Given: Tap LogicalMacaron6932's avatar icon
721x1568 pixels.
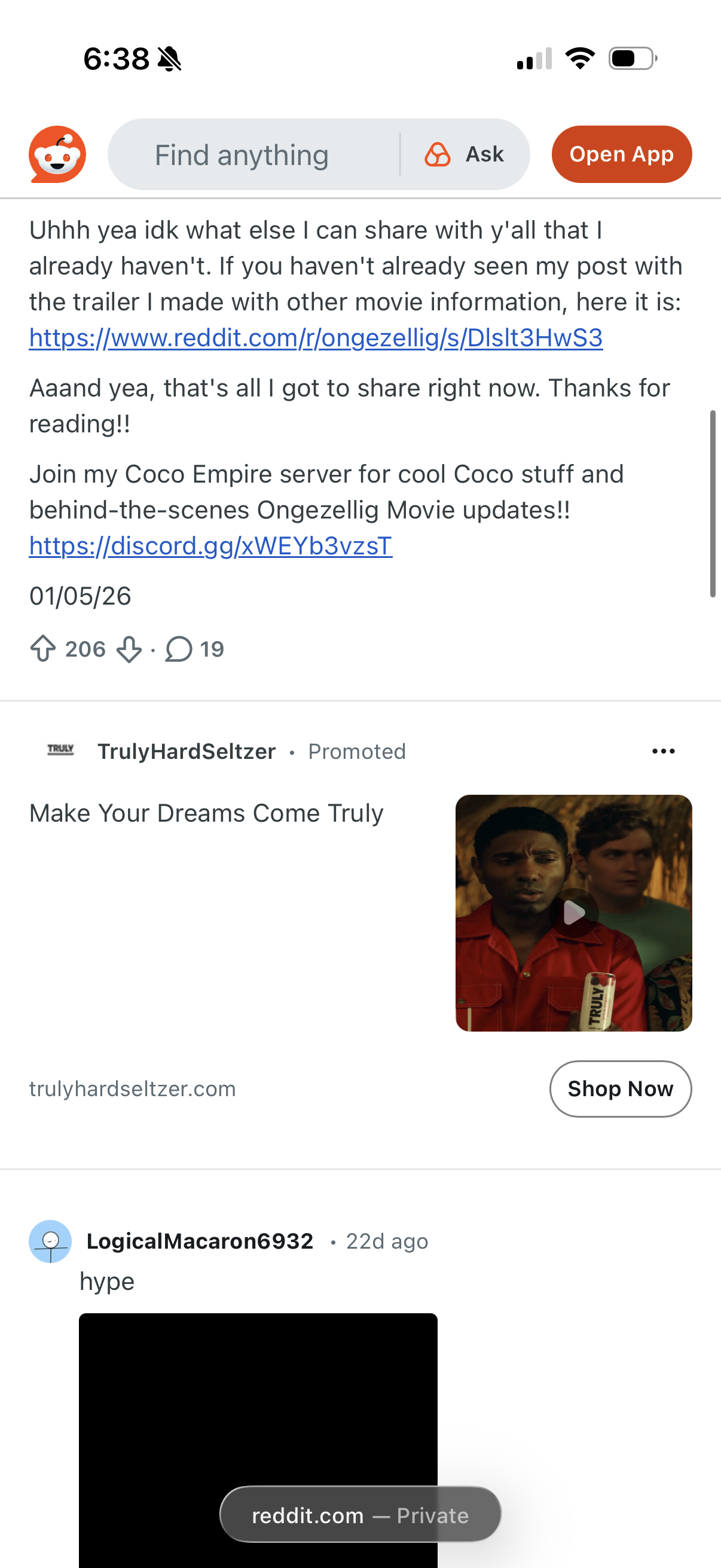Looking at the screenshot, I should tap(50, 1241).
